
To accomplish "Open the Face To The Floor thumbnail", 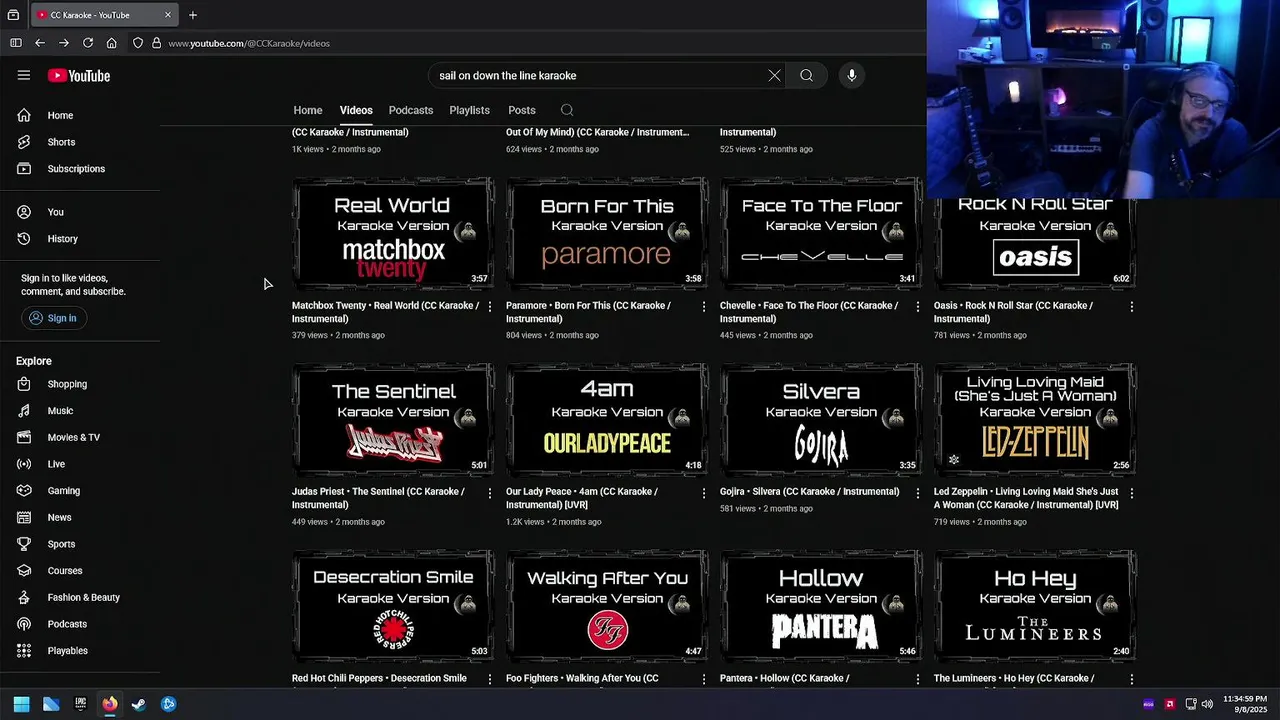I will click(821, 234).
